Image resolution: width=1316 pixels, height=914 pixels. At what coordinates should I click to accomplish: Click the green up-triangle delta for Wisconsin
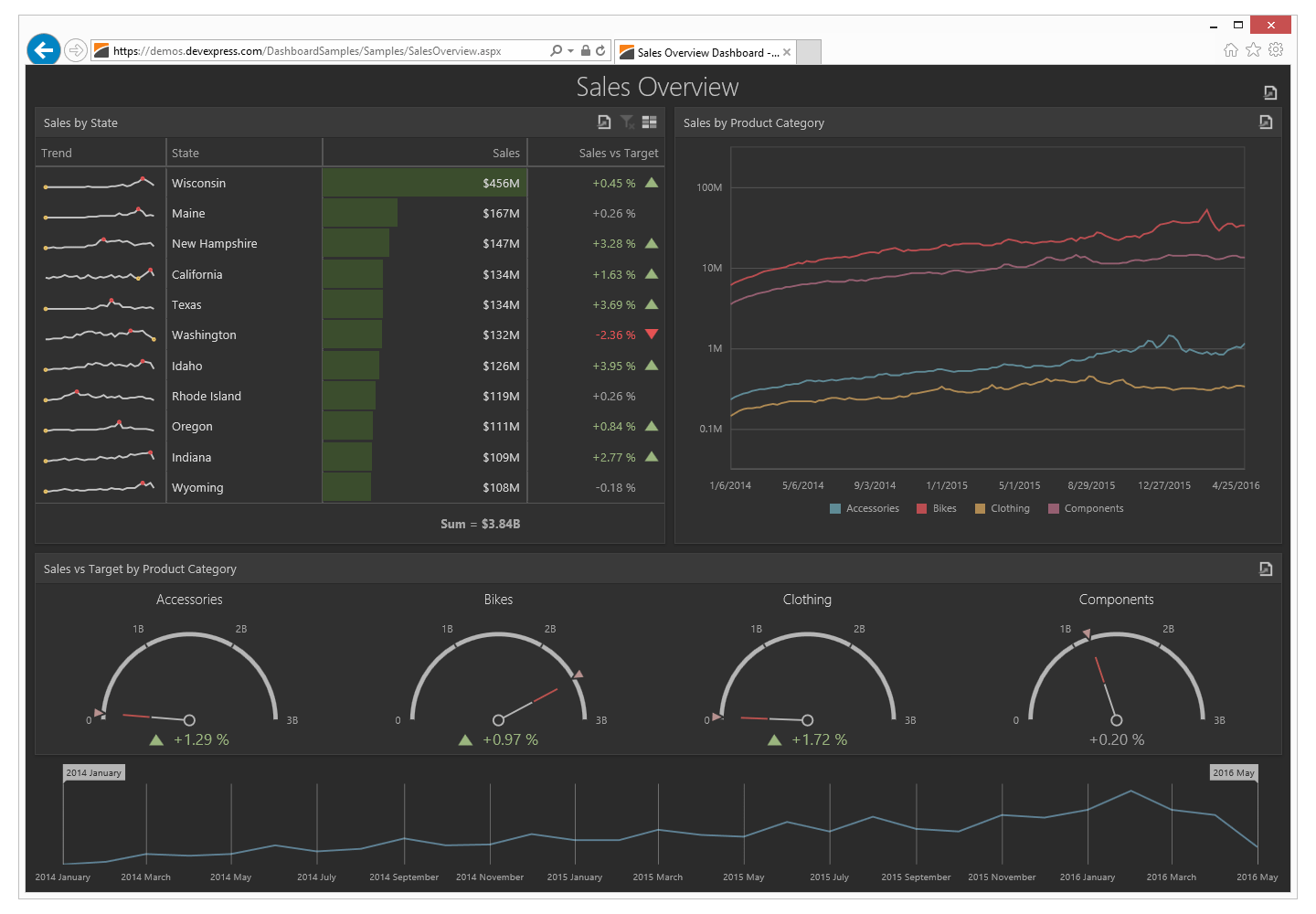(652, 182)
